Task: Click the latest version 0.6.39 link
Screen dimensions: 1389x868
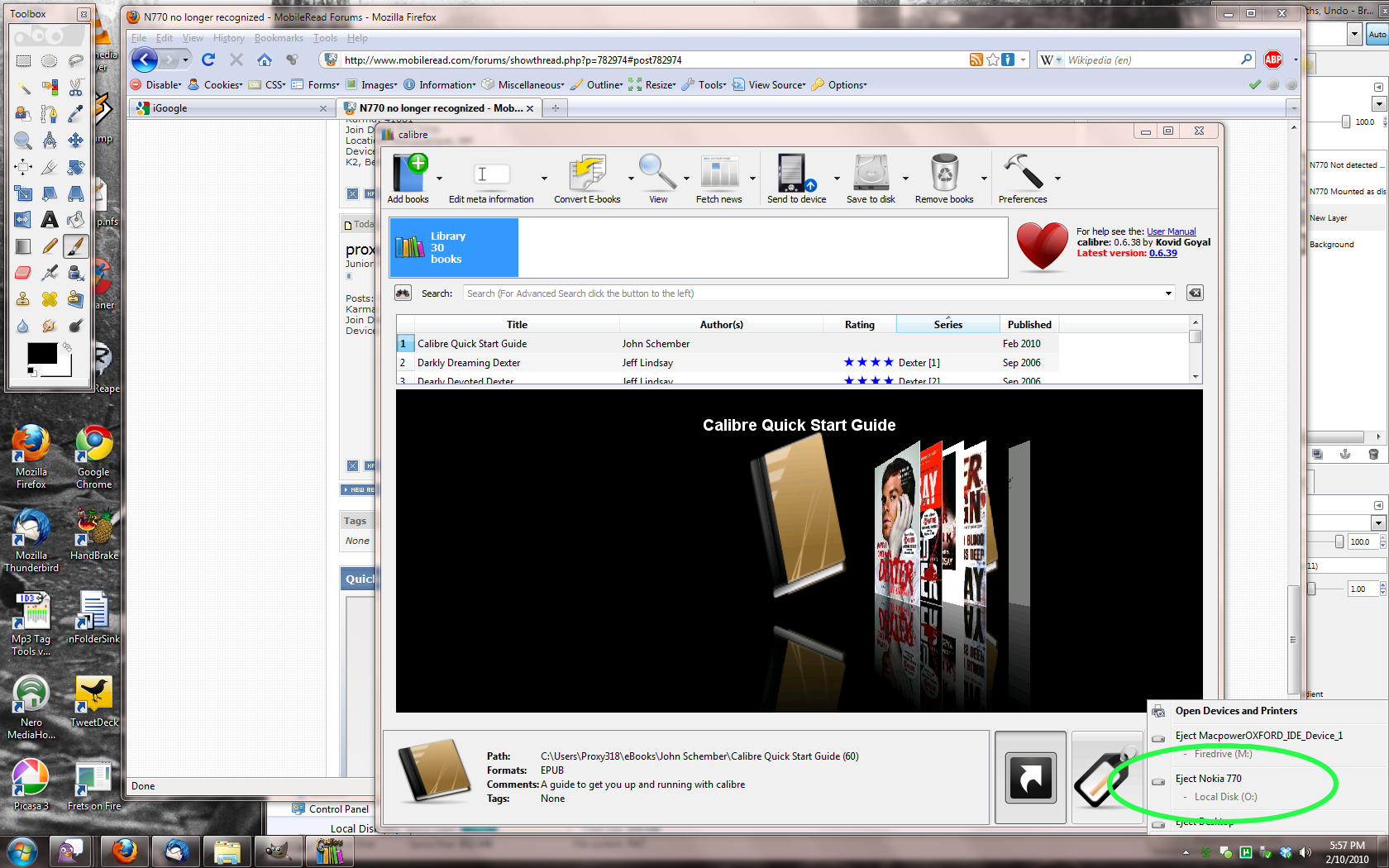Action: pos(1163,253)
